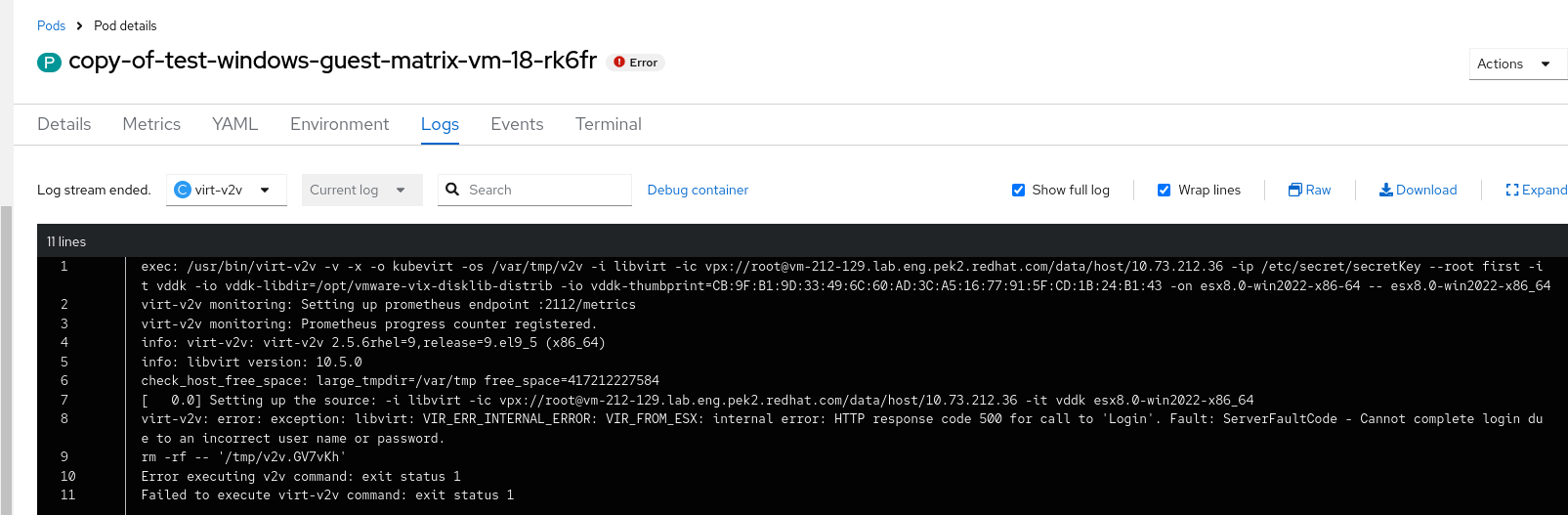
Task: Uncheck the Wrap lines checkbox
Action: 1164,191
